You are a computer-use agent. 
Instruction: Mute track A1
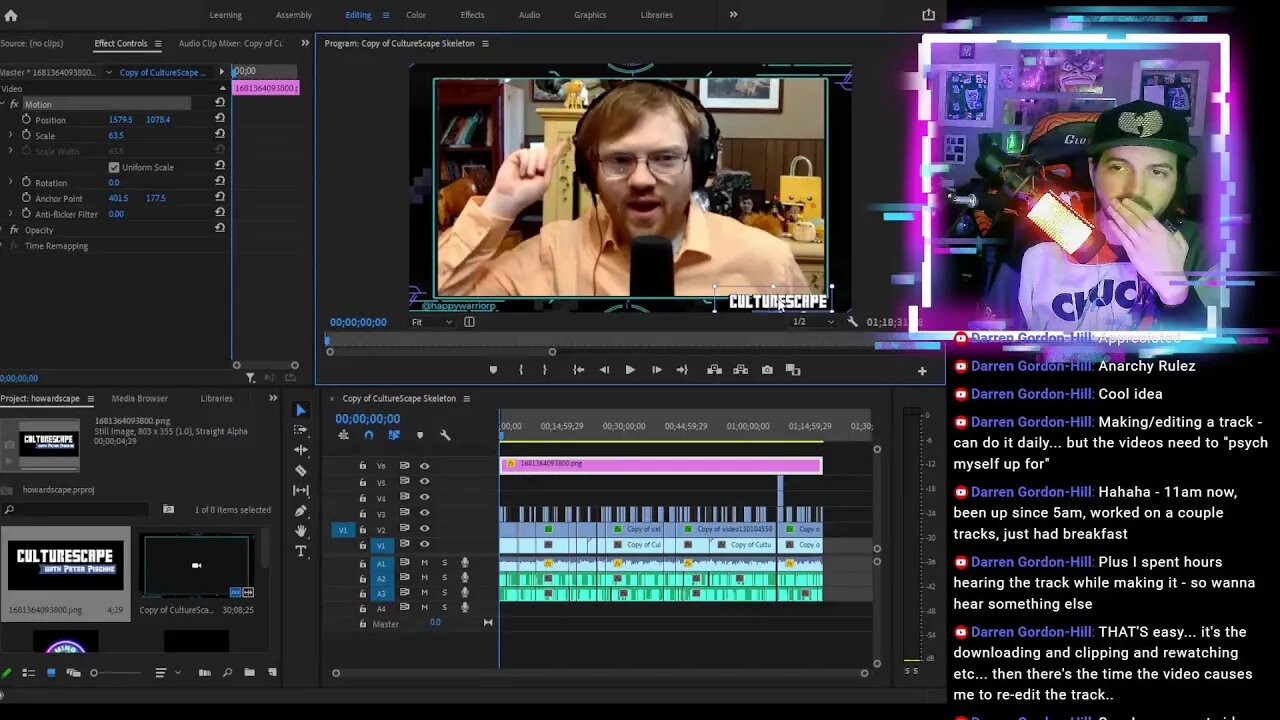pos(424,563)
